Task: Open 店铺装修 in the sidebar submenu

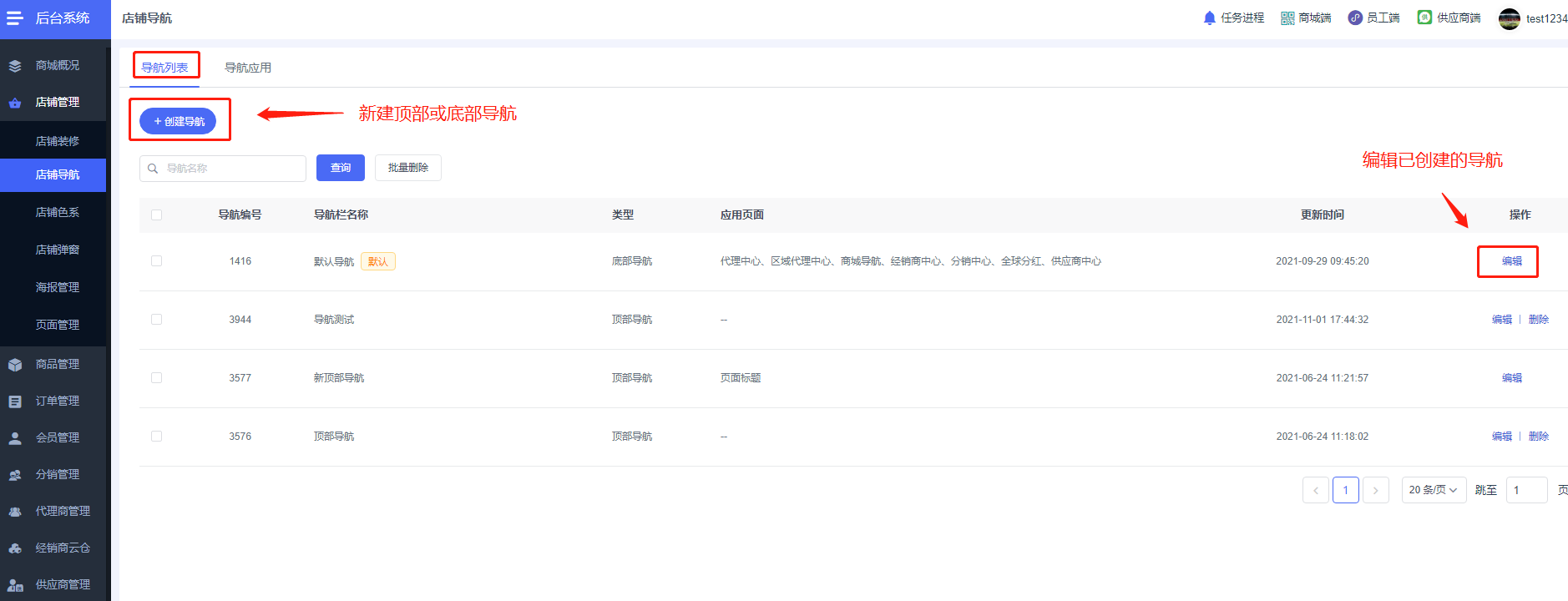Action: point(57,141)
